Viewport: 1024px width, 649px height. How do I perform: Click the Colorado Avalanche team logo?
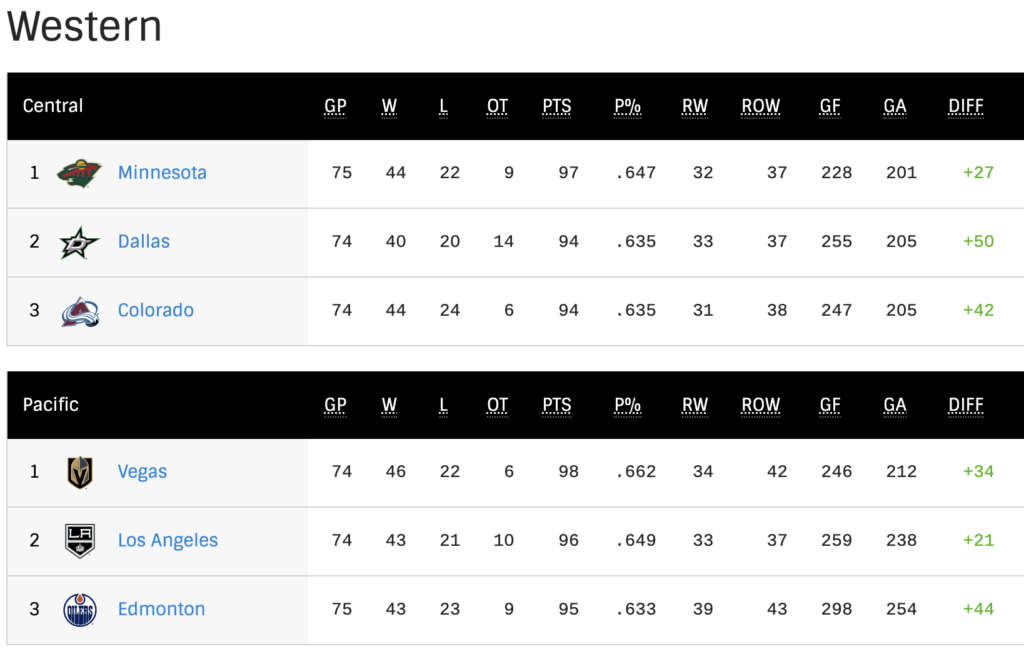pyautogui.click(x=80, y=311)
